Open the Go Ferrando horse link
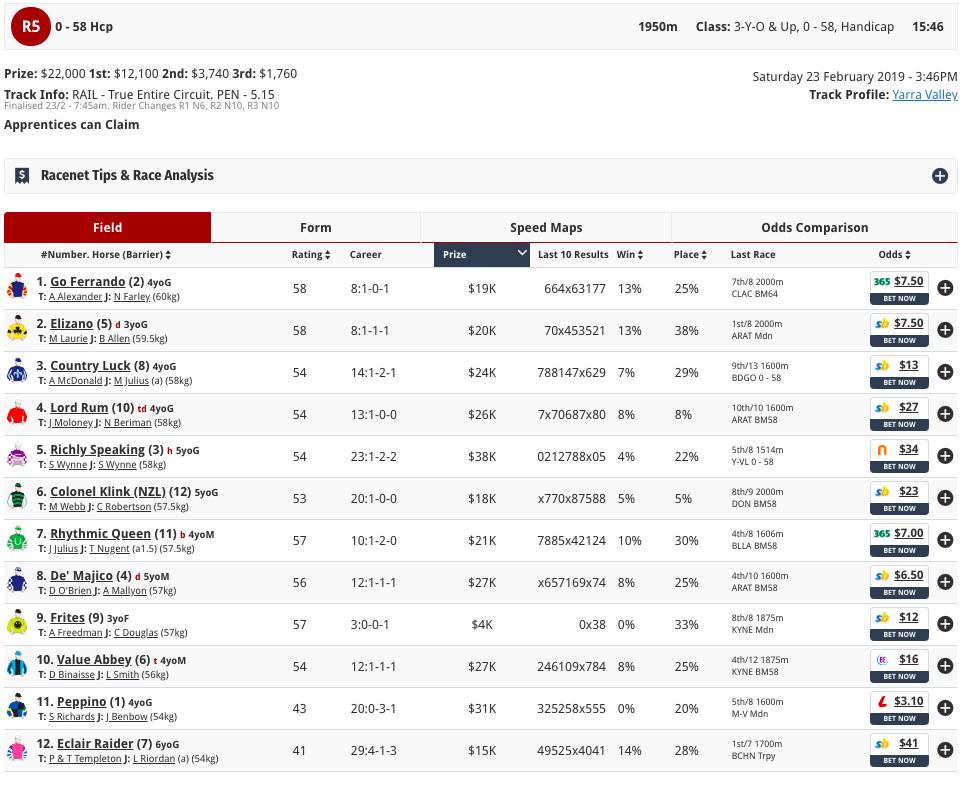 tap(87, 282)
